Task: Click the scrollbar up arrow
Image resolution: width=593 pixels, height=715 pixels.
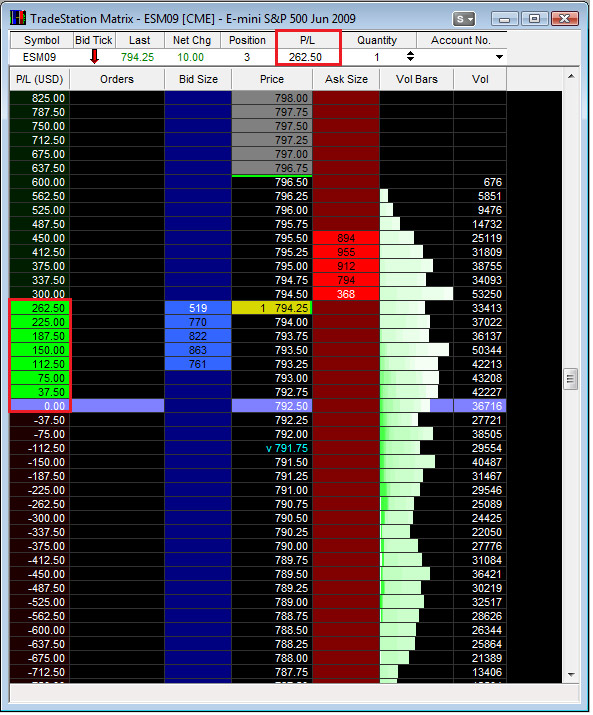Action: coord(571,77)
